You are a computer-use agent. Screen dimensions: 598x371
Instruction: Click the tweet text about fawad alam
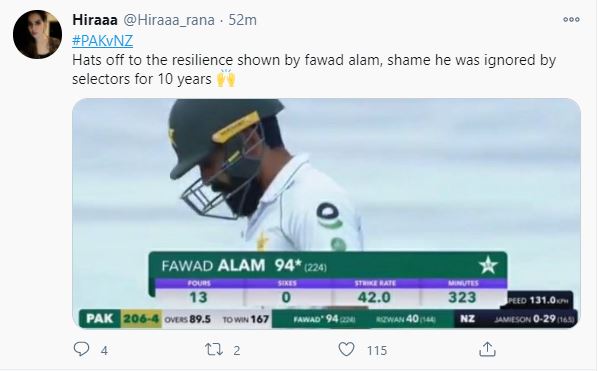[314, 70]
